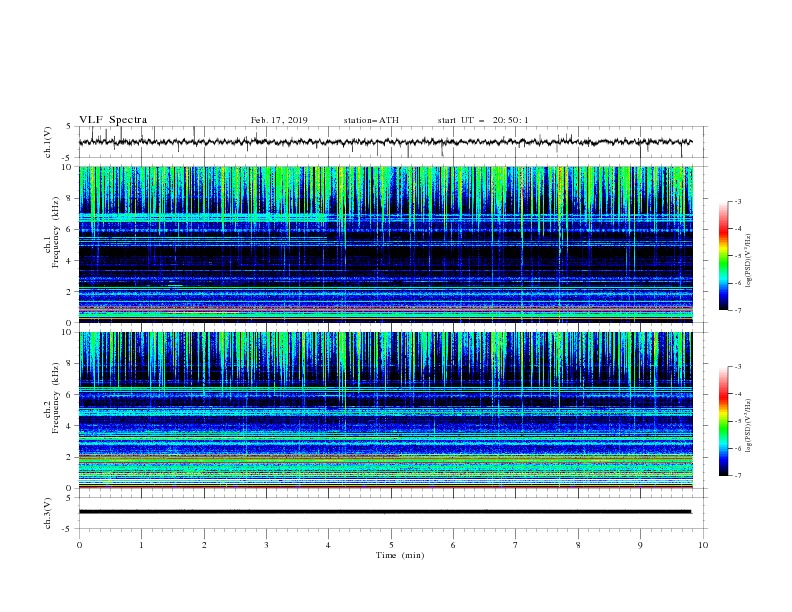
Task: Click the ch.3 flat black voltage trace
Action: coord(385,512)
